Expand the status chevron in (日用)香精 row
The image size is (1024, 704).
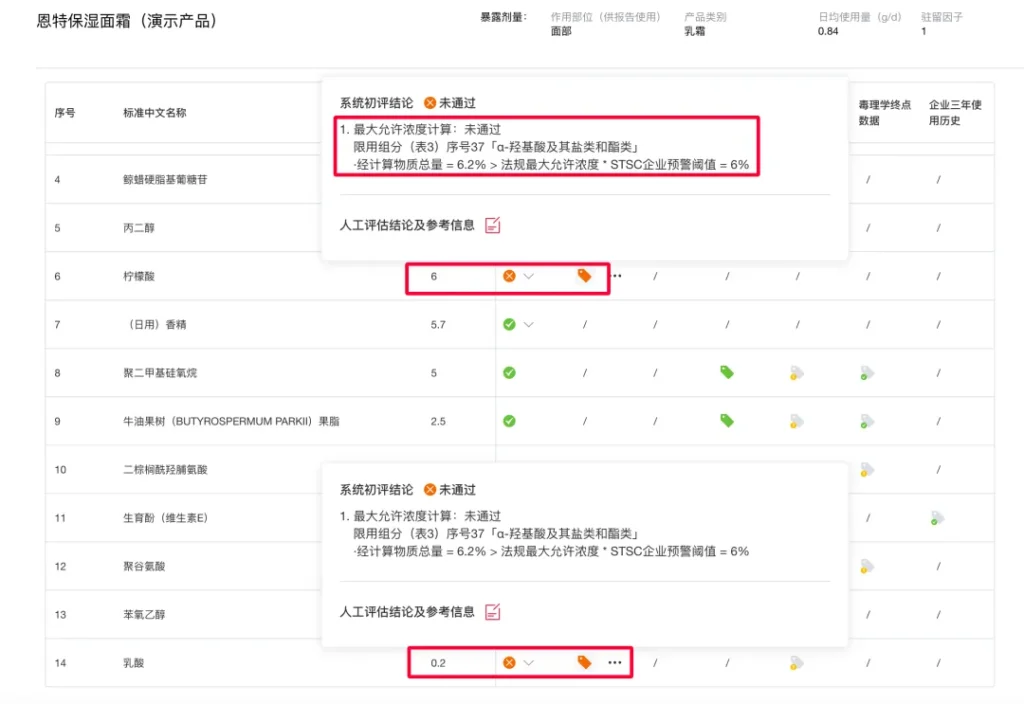tap(529, 325)
